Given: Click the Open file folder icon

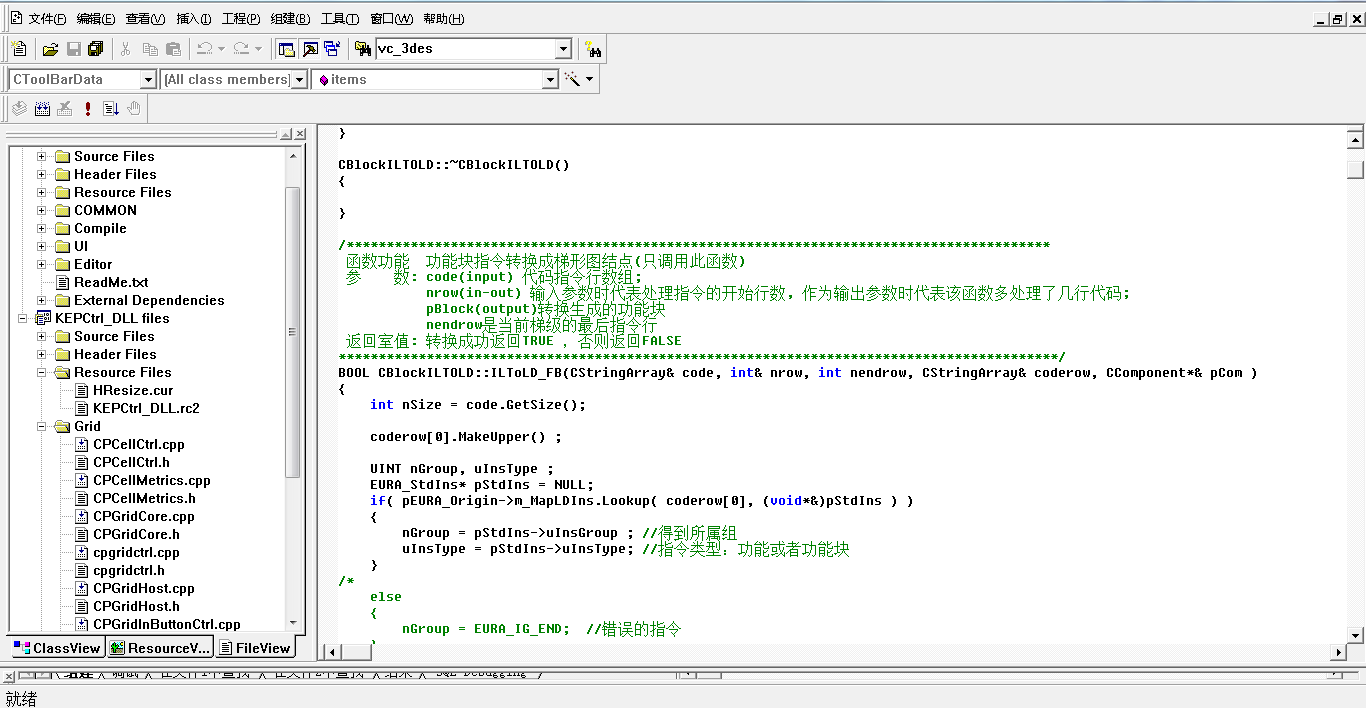Looking at the screenshot, I should [50, 48].
